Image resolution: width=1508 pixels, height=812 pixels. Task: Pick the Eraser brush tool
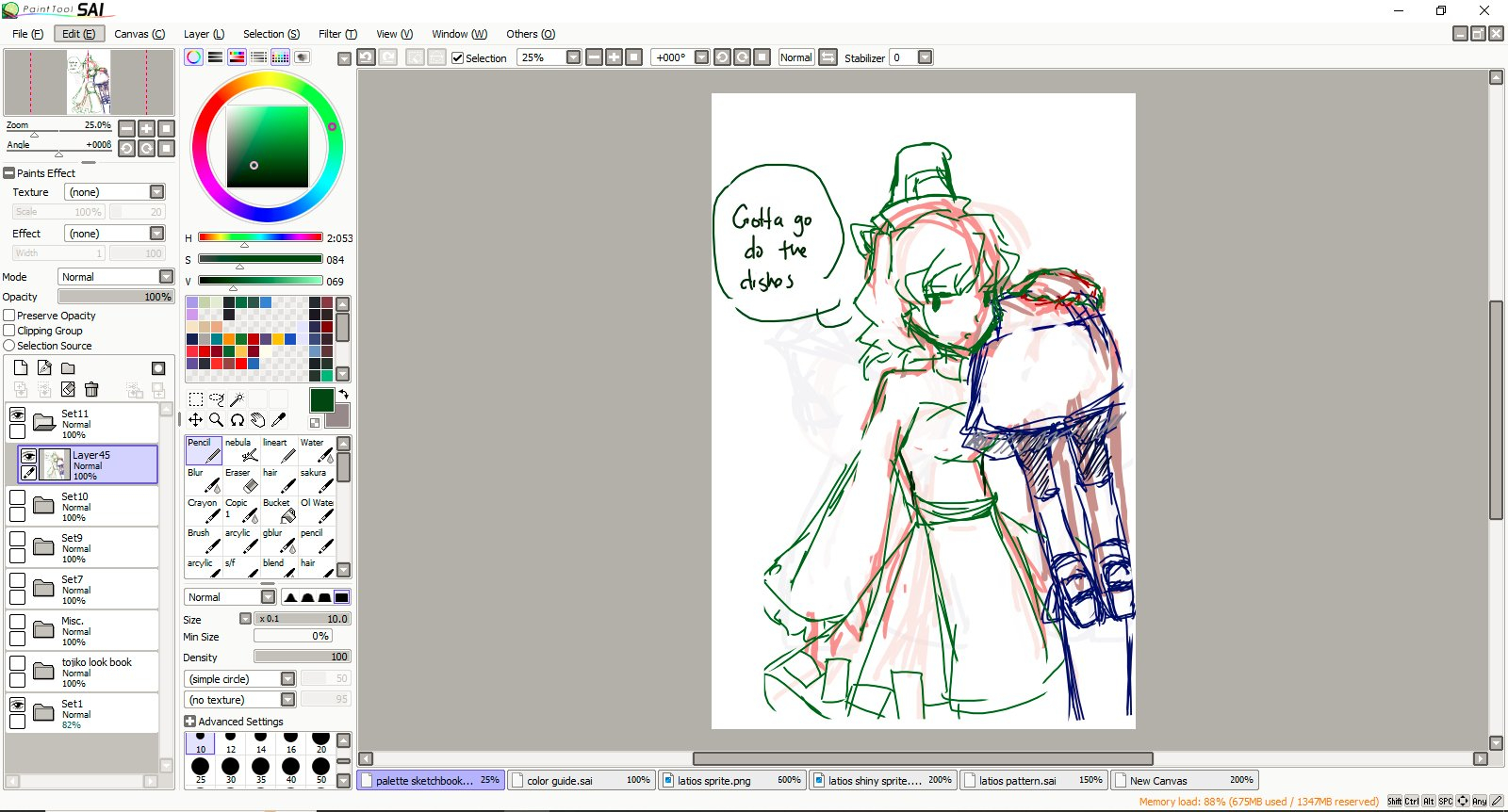click(241, 479)
